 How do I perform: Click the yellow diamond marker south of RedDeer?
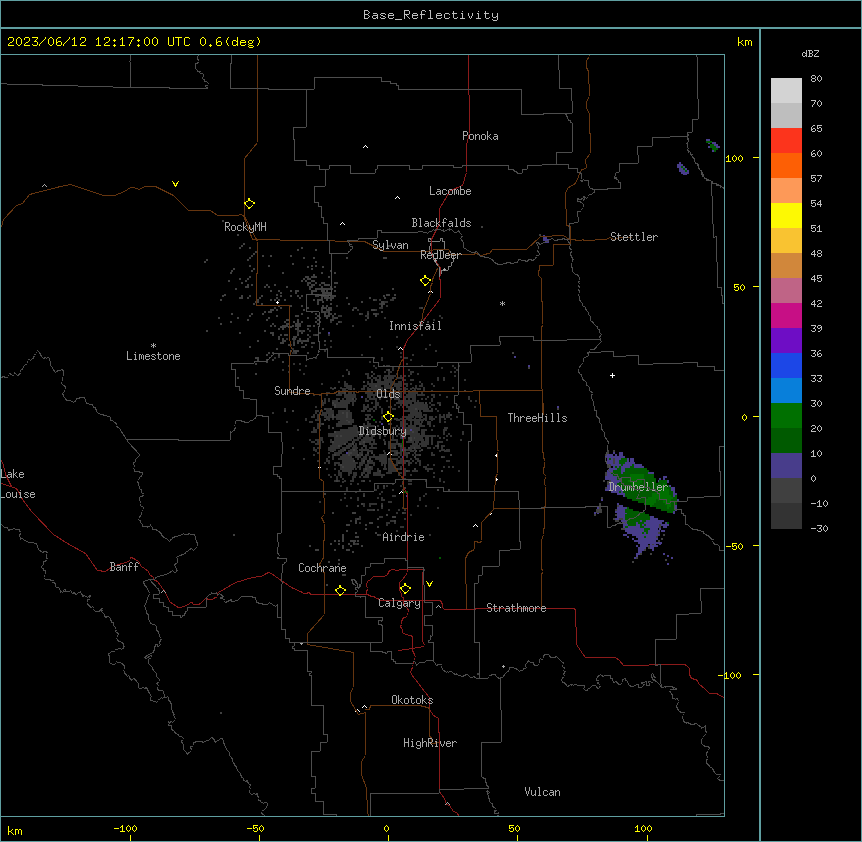pyautogui.click(x=425, y=281)
